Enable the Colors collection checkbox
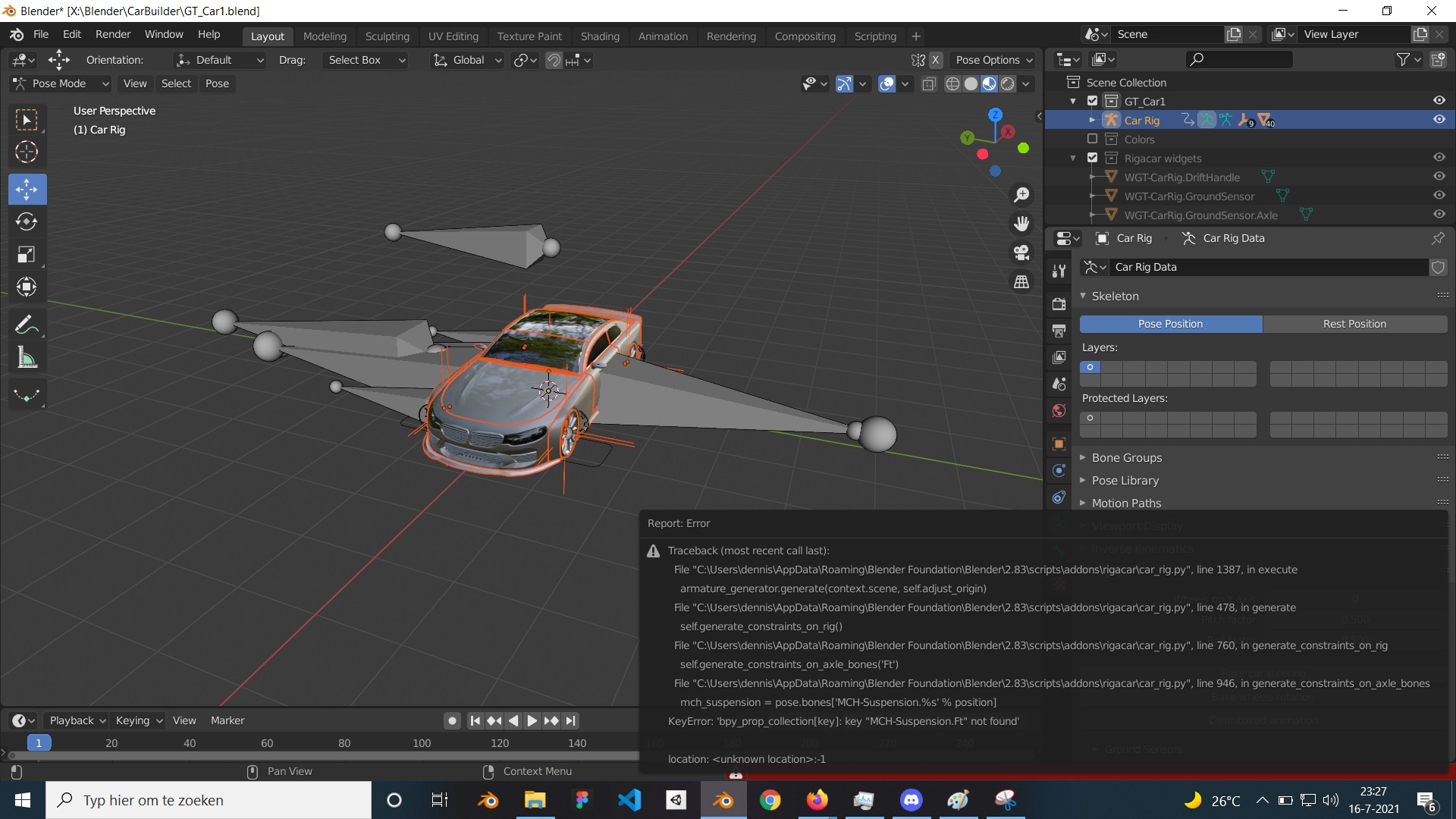Screen dimensions: 1456x819 click(1092, 139)
